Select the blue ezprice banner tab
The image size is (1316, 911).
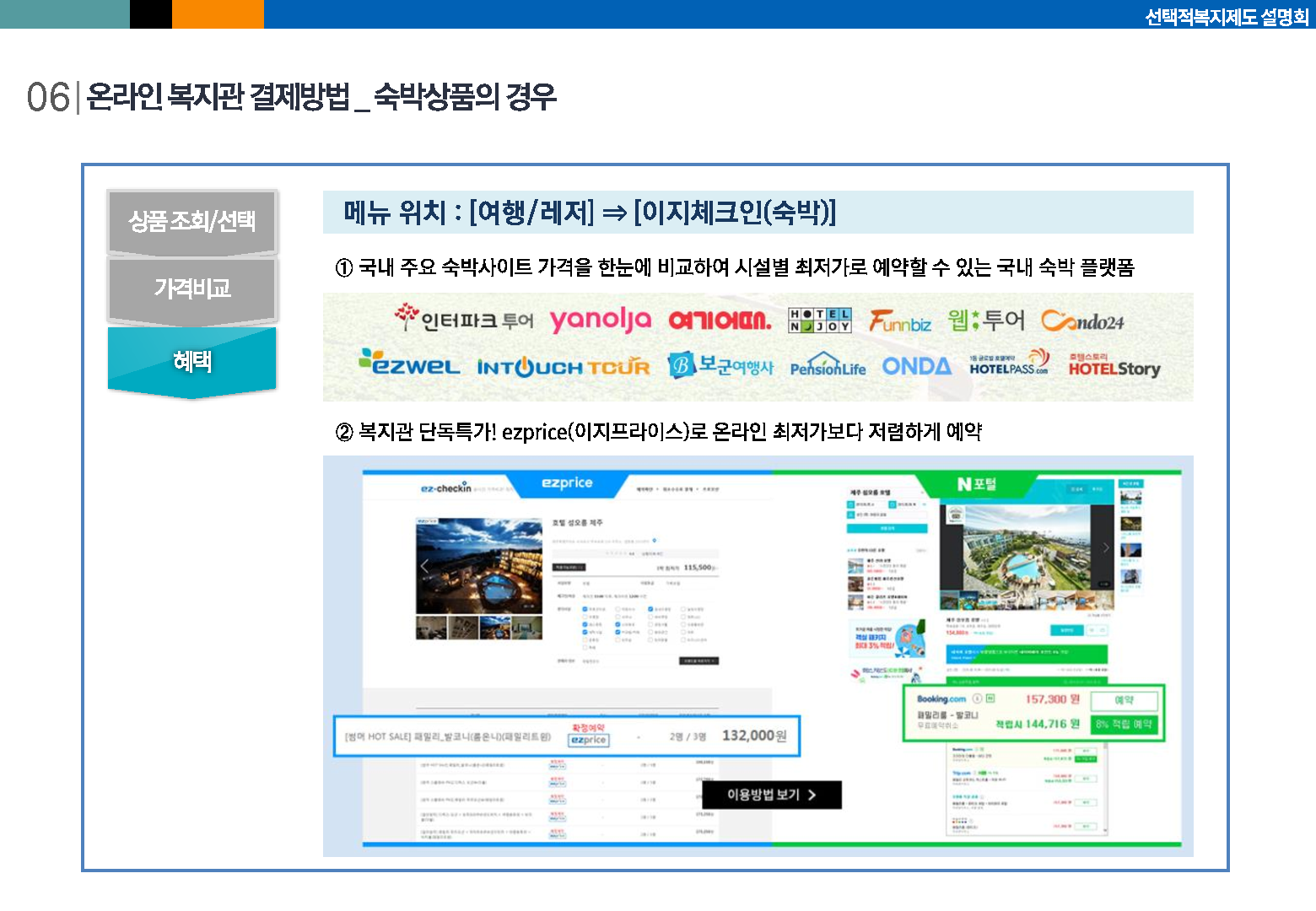click(567, 482)
